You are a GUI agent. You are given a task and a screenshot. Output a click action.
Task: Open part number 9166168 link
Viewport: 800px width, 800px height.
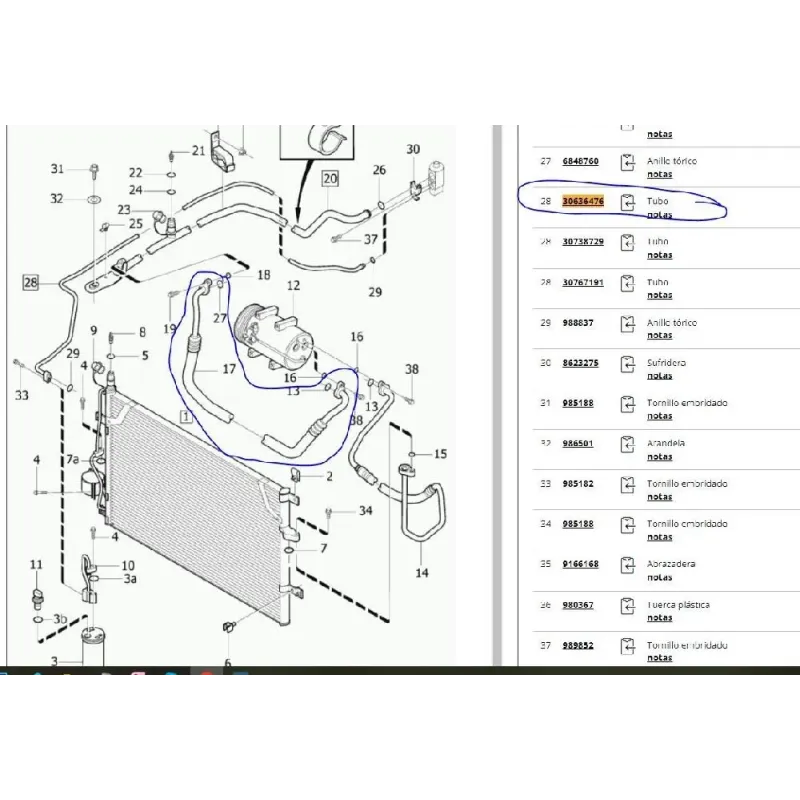click(x=580, y=564)
